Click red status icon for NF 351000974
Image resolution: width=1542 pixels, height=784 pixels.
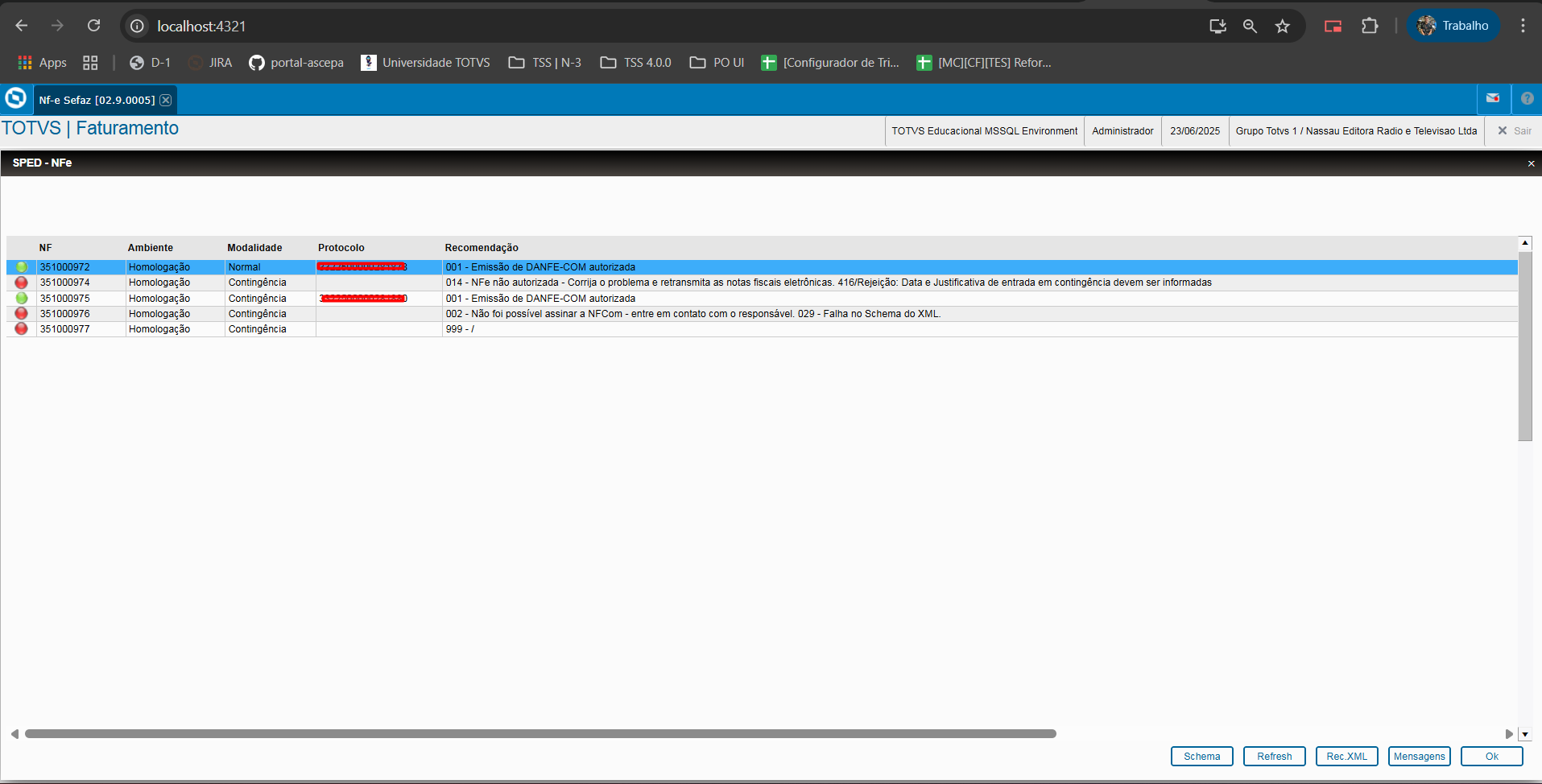[22, 283]
